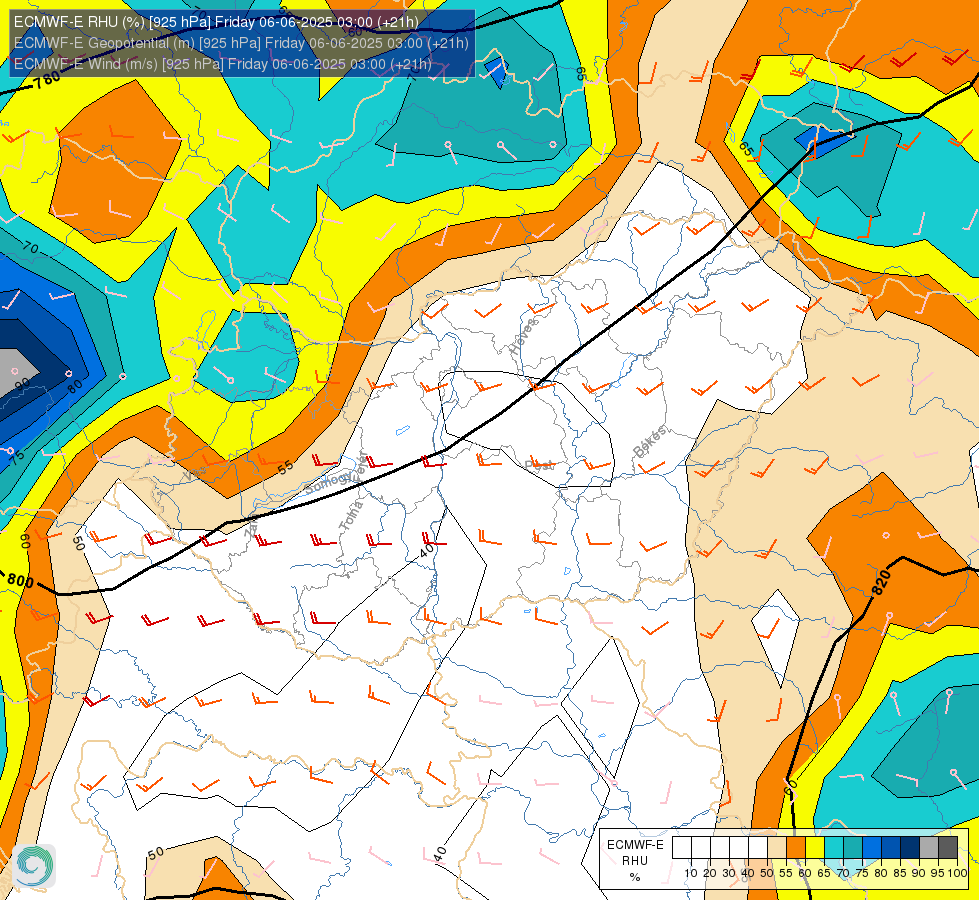Pick the yellow 60–65% legend swatch
979x900 pixels.
pyautogui.click(x=815, y=847)
